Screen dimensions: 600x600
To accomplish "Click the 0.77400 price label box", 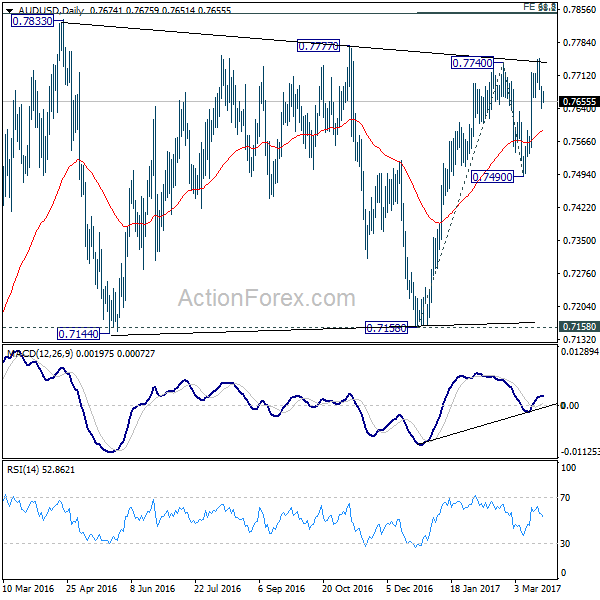I will (x=472, y=62).
